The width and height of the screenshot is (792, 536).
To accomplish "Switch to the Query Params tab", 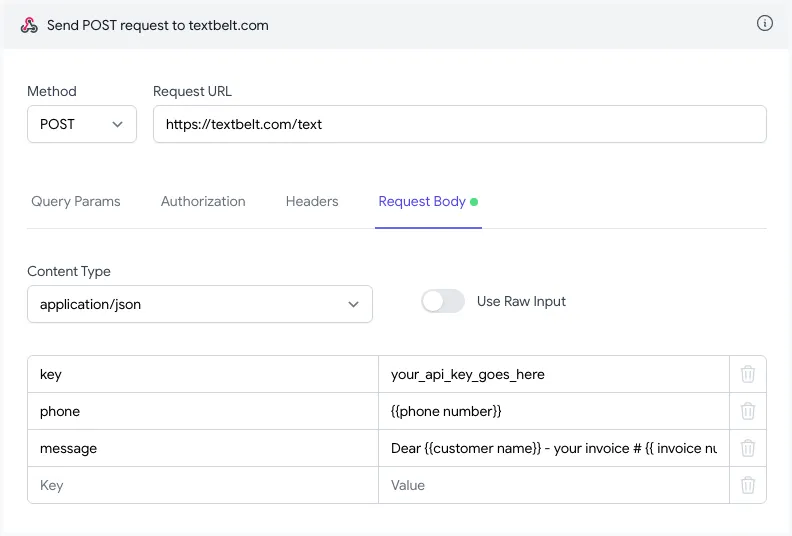I will [x=76, y=201].
